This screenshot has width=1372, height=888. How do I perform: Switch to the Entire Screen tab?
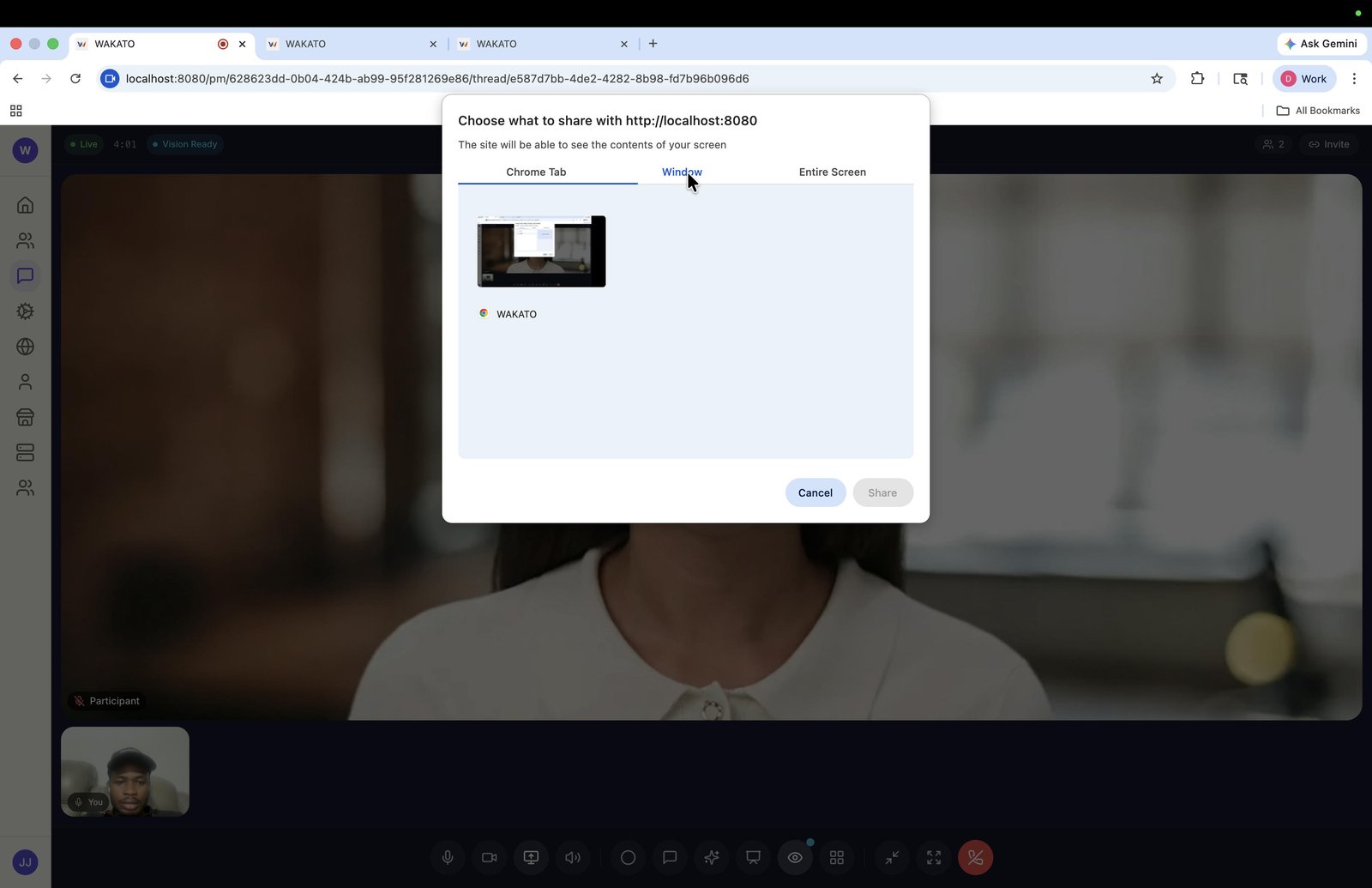click(833, 172)
